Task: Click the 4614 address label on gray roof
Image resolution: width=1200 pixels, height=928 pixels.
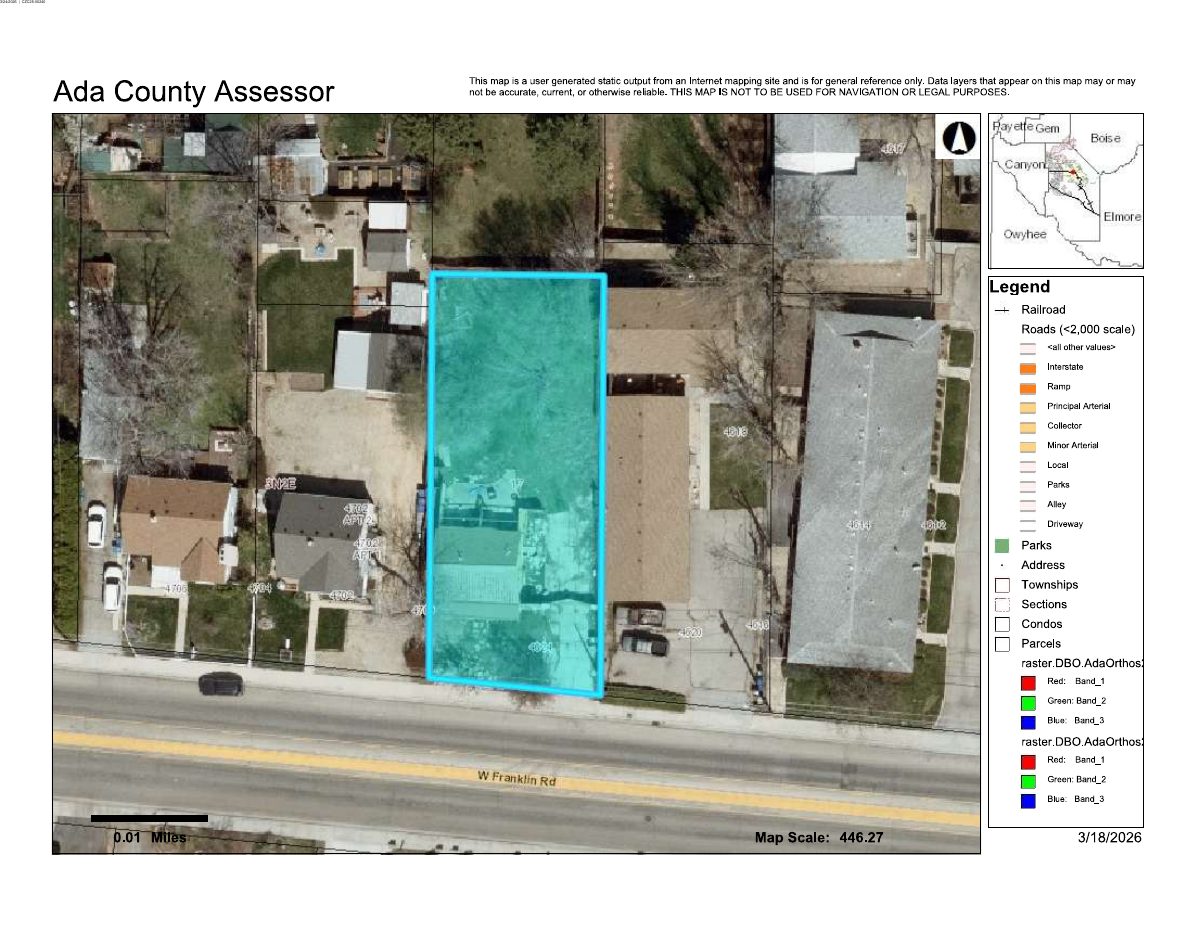Action: 859,525
